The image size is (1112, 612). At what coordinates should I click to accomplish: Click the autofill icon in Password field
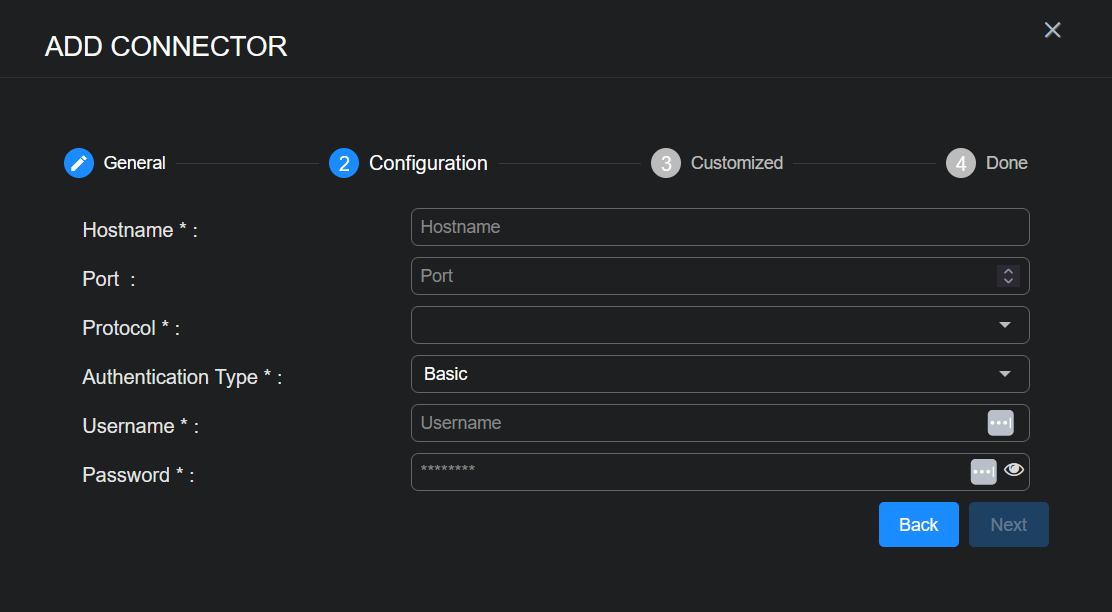click(x=983, y=471)
